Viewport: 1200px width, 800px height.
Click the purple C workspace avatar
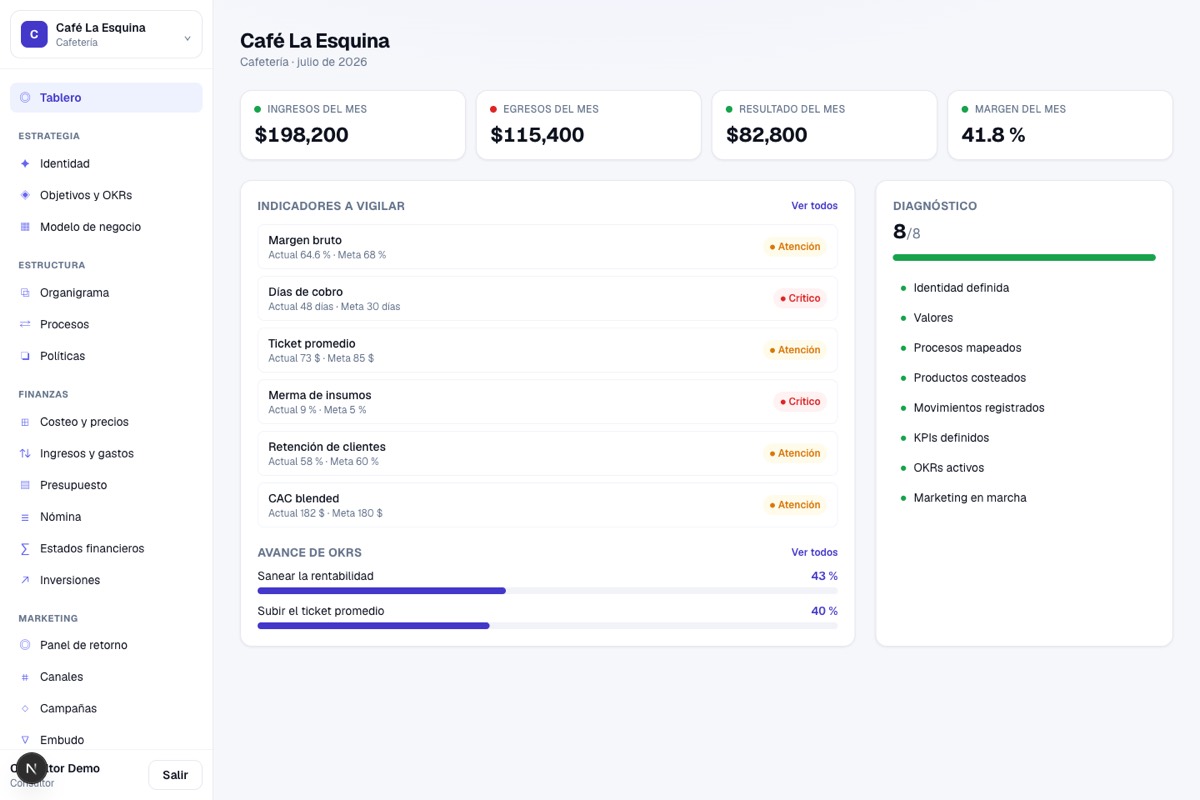click(x=34, y=34)
